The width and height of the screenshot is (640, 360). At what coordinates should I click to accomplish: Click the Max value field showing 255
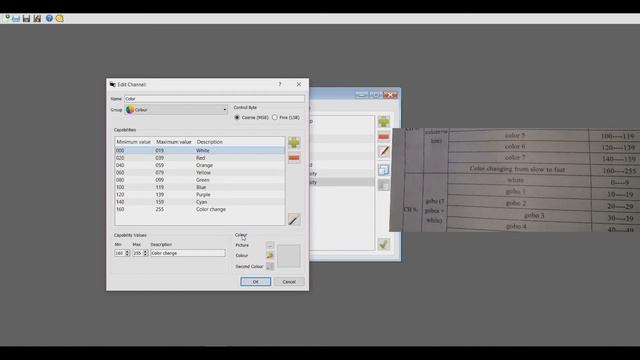[138, 253]
